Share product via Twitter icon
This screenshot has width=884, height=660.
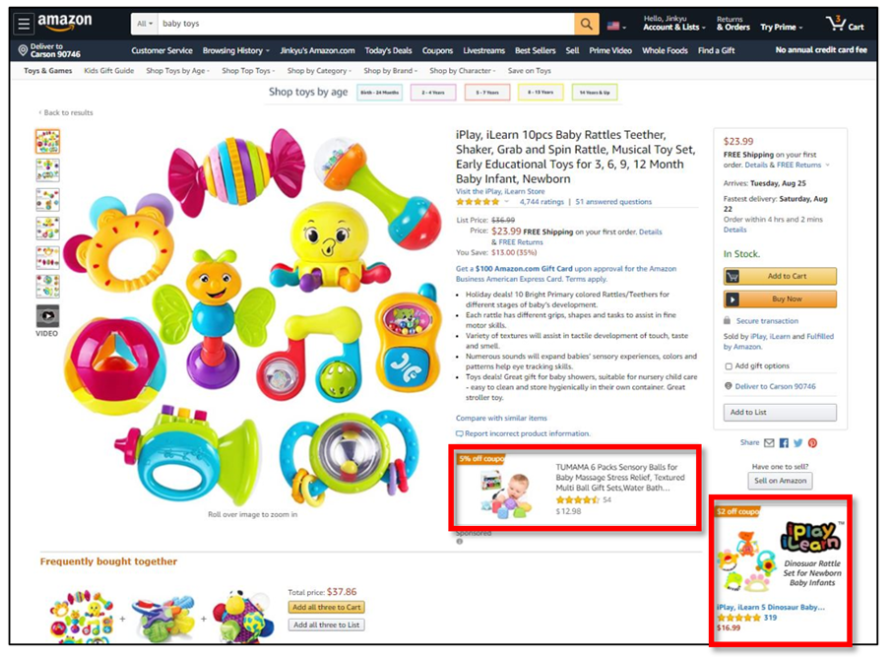click(x=798, y=443)
